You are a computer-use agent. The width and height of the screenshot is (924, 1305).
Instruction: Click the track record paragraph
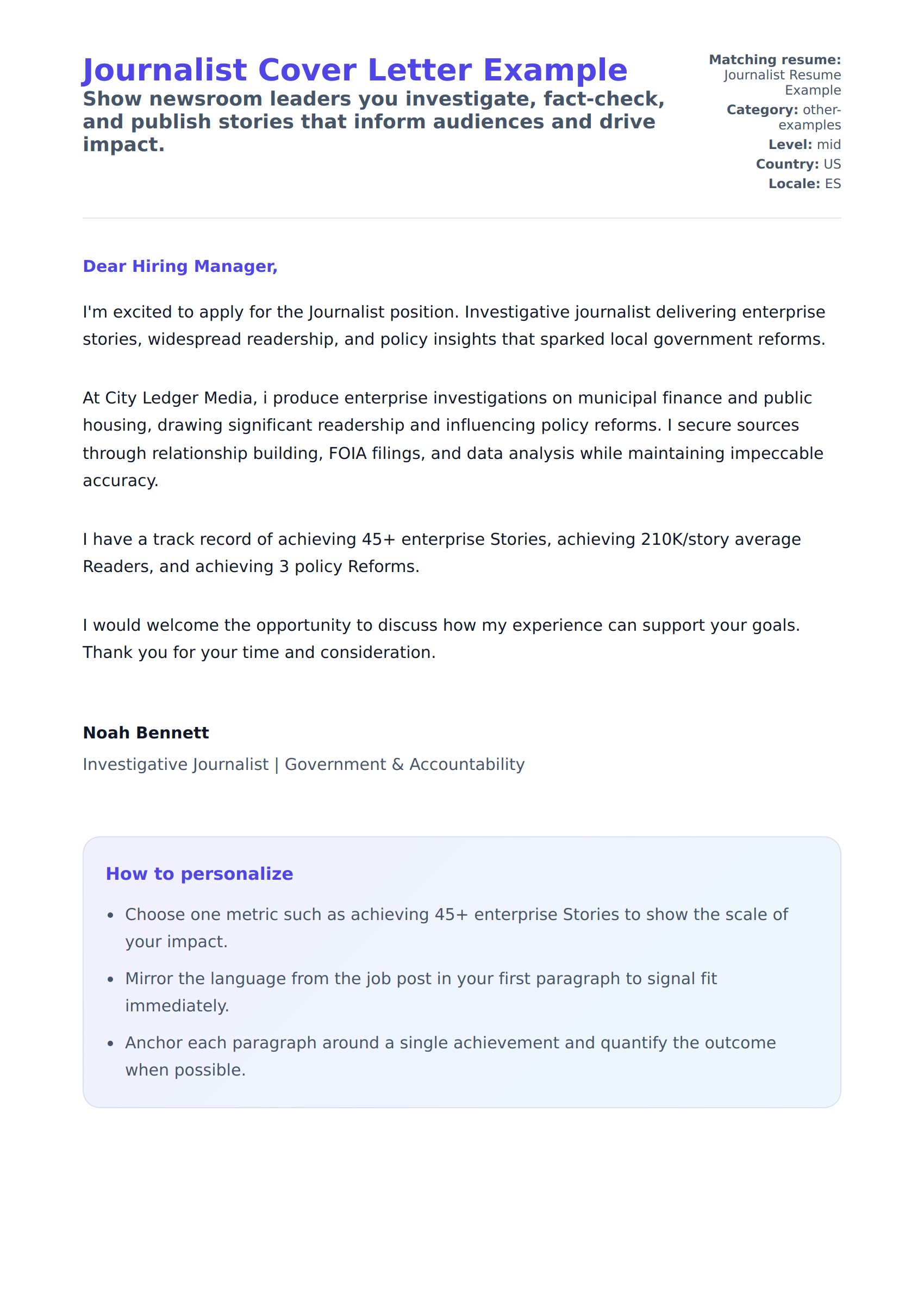pos(441,552)
